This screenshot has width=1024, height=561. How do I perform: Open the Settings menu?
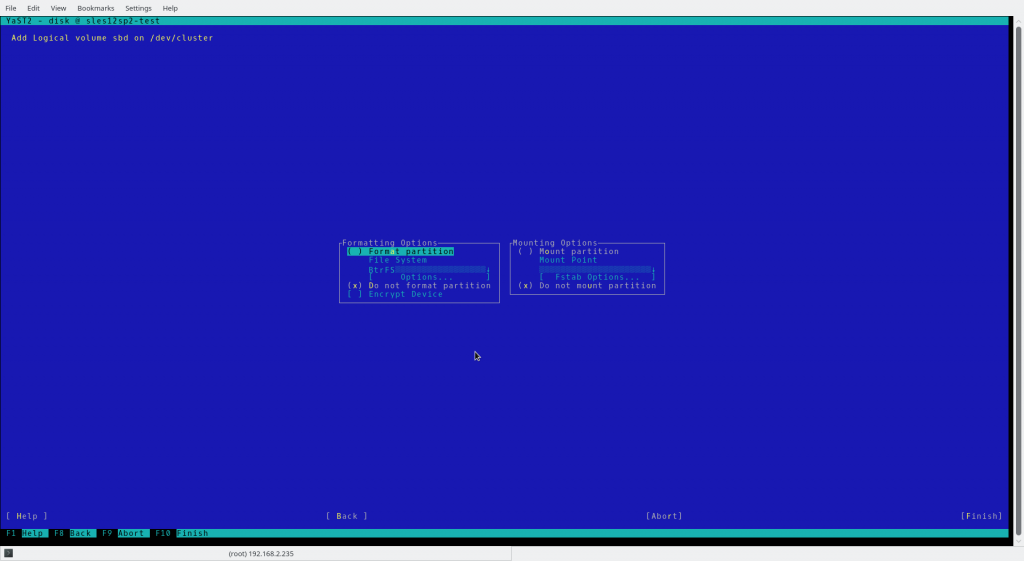click(x=138, y=8)
